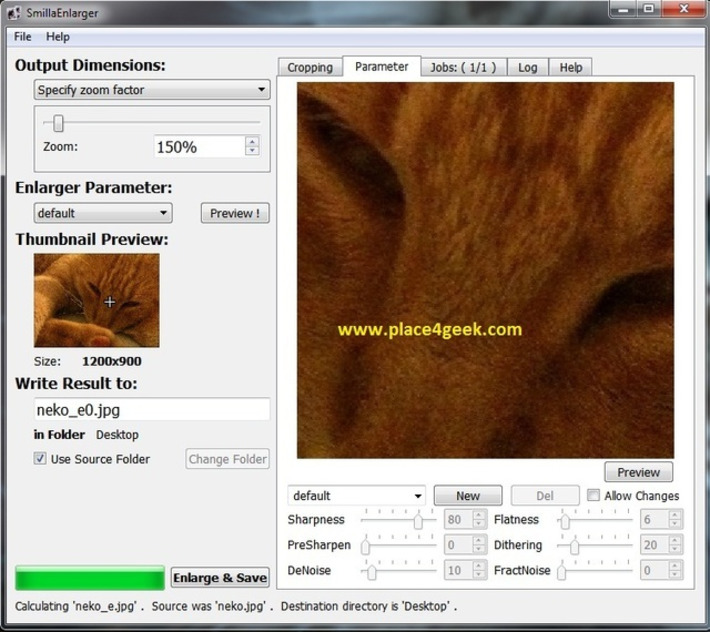Click the Flatness value field showing 6
Screen dimensions: 710x632
click(654, 519)
